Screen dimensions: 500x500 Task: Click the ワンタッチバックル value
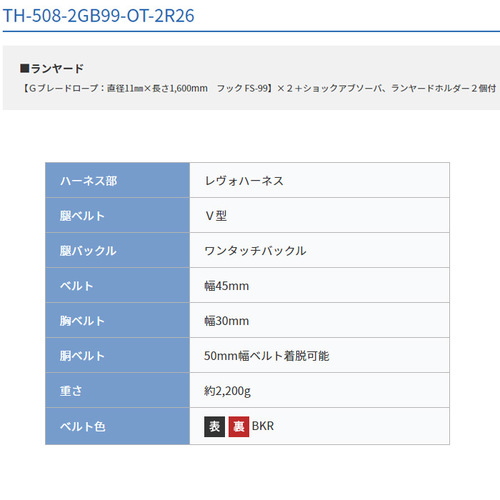(x=255, y=251)
